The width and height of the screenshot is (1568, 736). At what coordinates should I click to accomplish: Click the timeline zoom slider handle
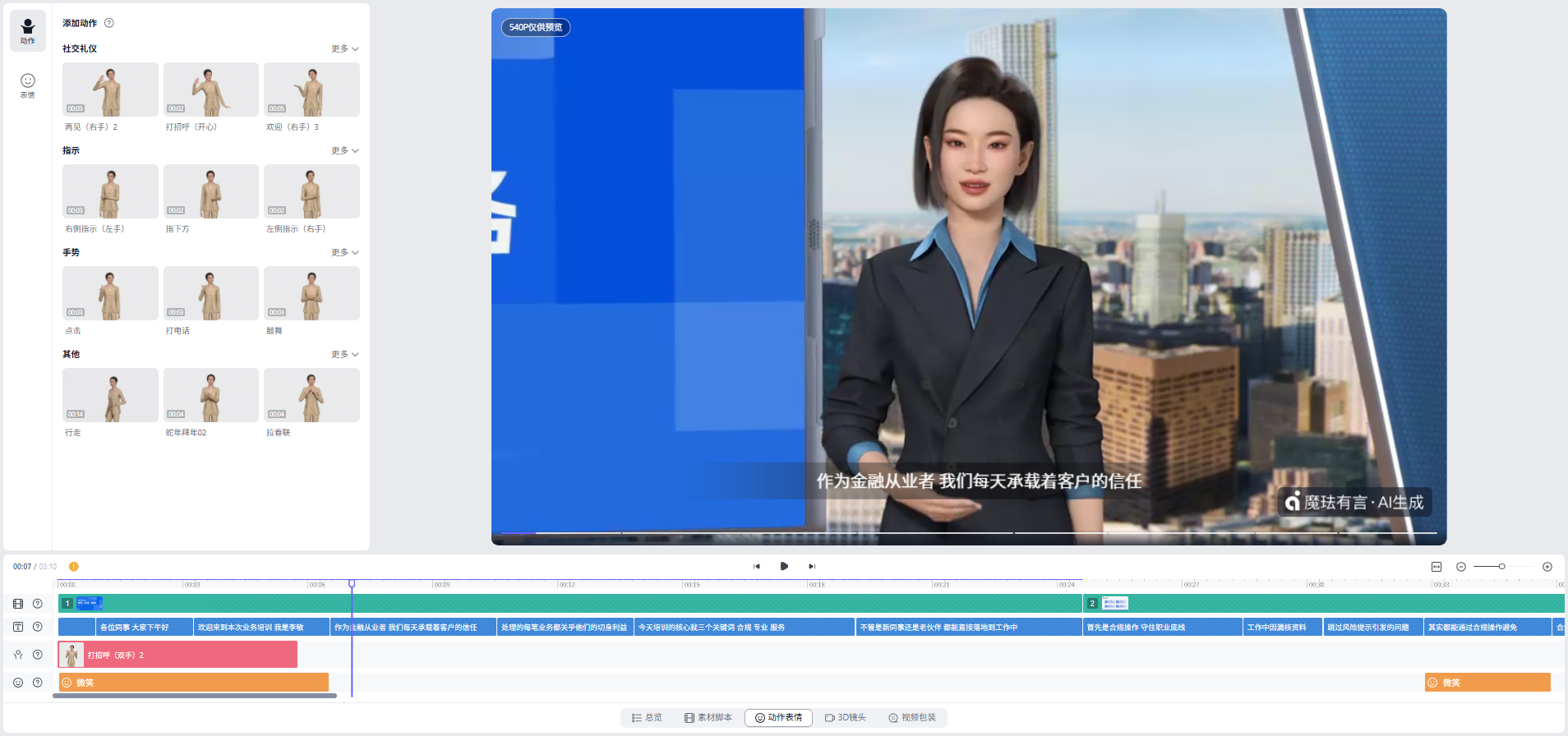tap(1501, 567)
